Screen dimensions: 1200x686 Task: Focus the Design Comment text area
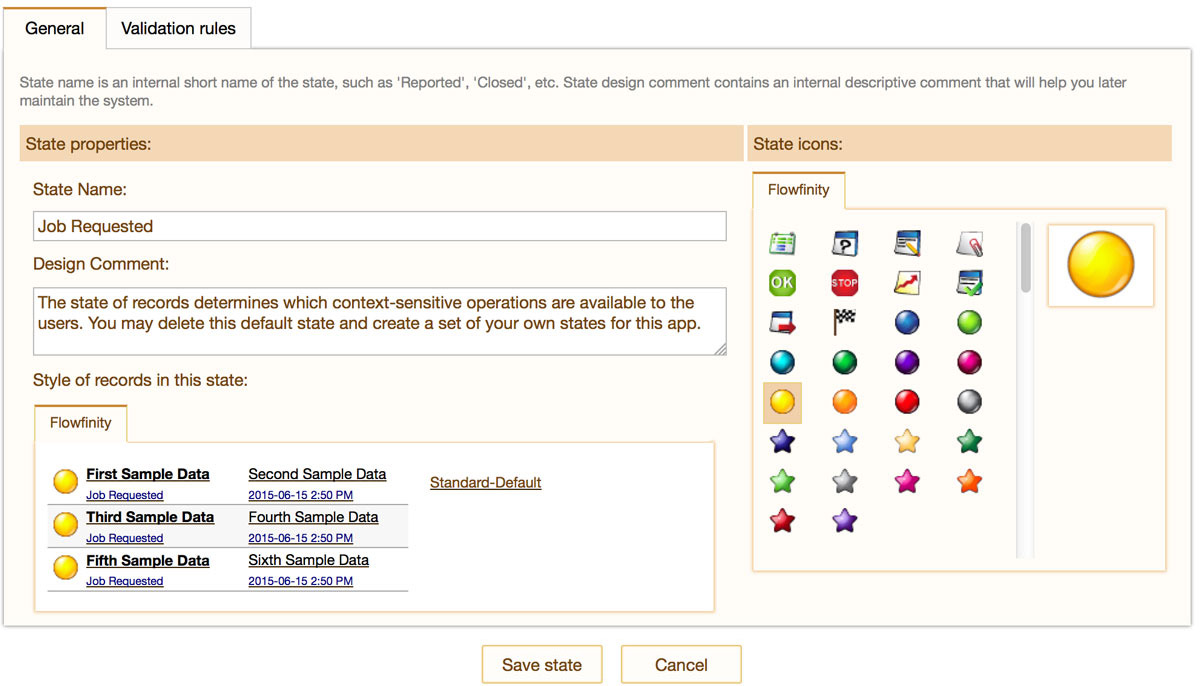coord(379,321)
